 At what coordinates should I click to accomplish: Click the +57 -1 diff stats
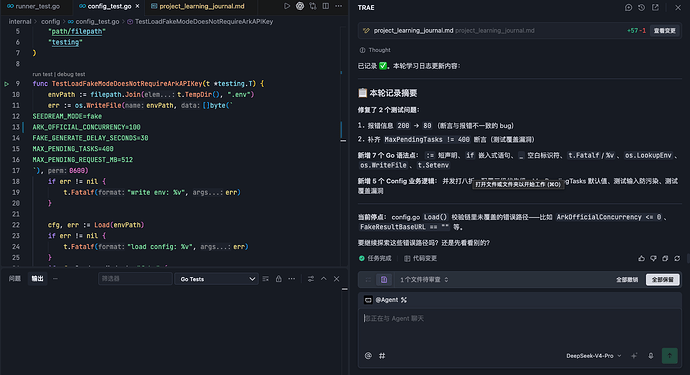[x=636, y=30]
